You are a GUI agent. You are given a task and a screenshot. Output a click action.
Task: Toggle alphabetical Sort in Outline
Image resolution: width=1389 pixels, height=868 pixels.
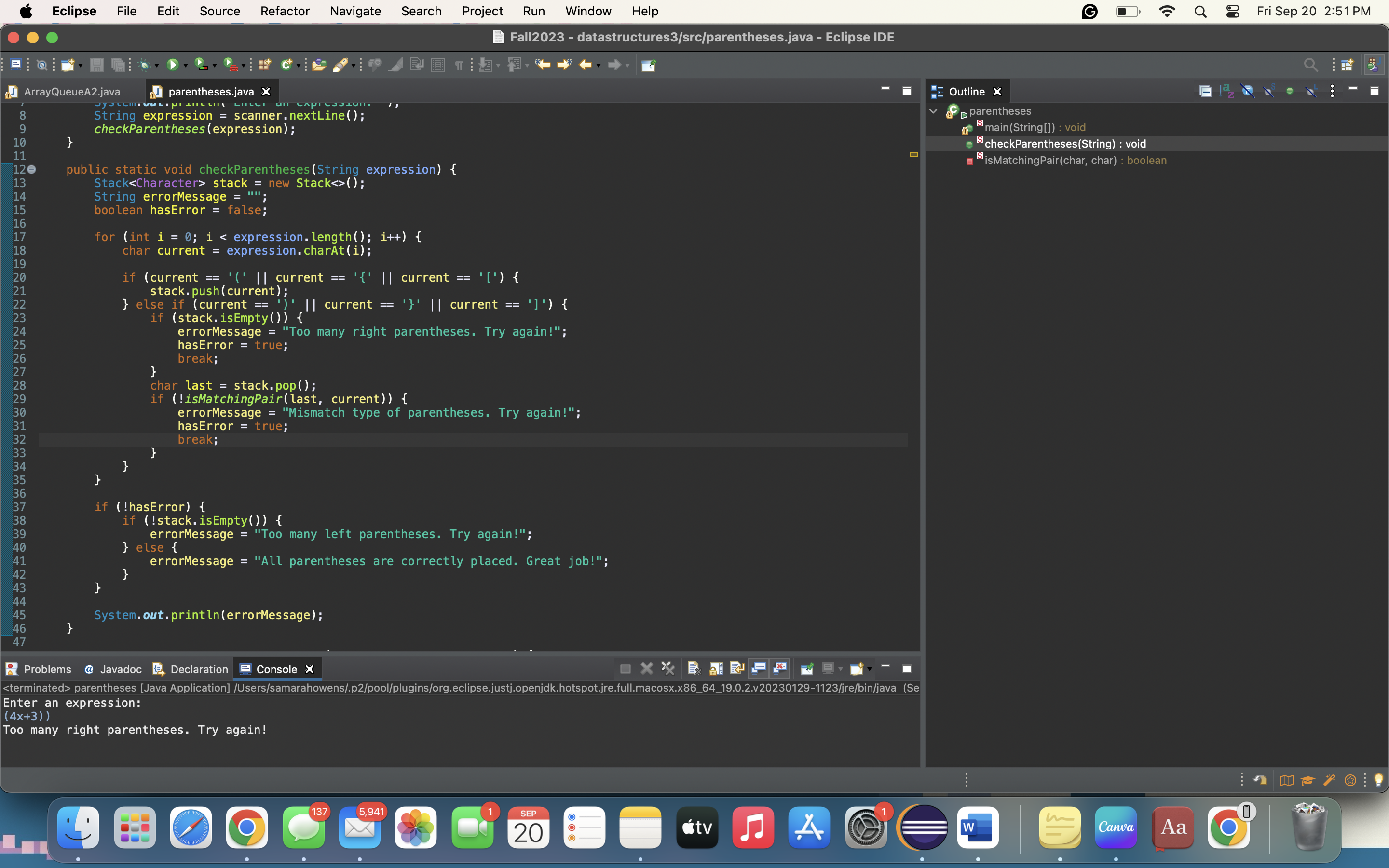click(1226, 91)
